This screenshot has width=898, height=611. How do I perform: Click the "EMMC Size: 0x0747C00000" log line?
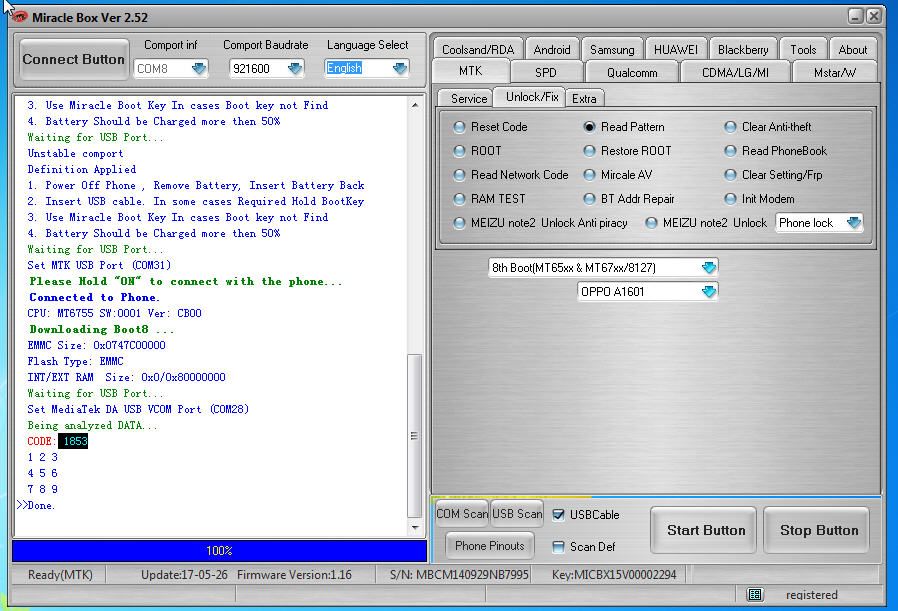click(96, 345)
